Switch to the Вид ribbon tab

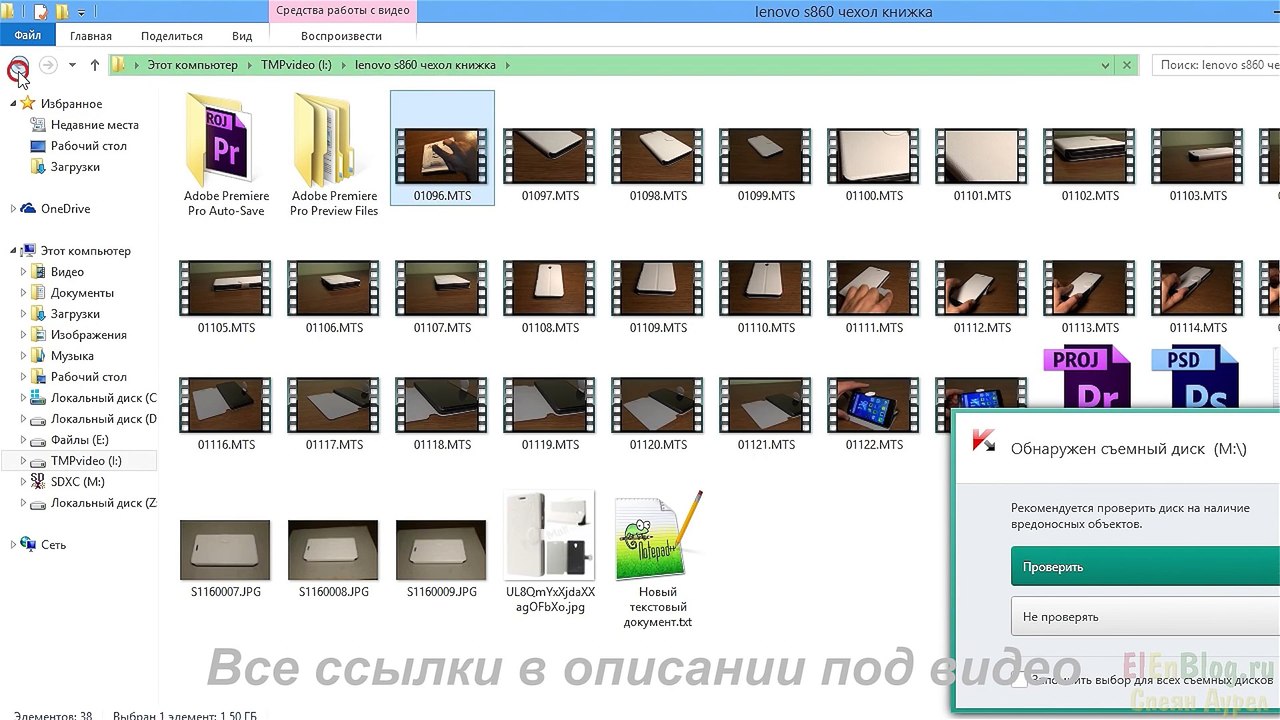pos(242,36)
